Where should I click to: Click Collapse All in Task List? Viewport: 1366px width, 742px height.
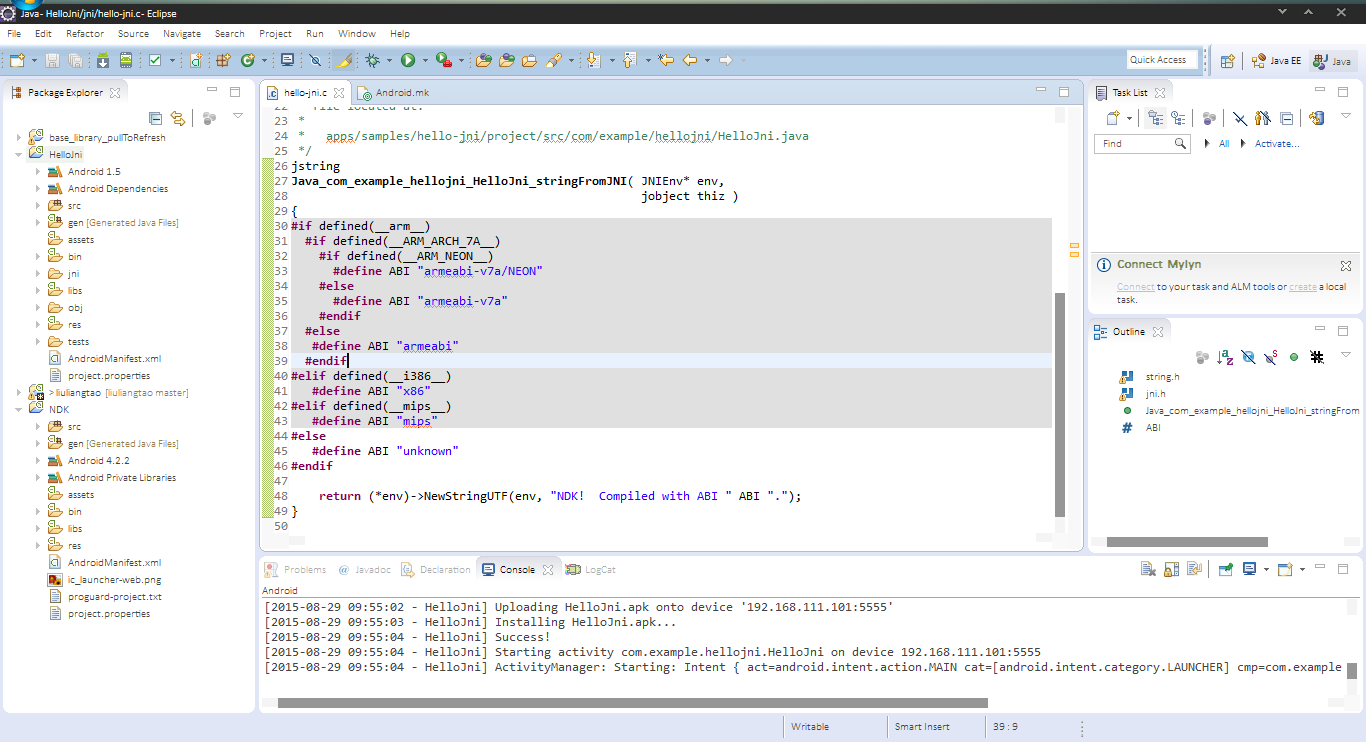[1287, 118]
